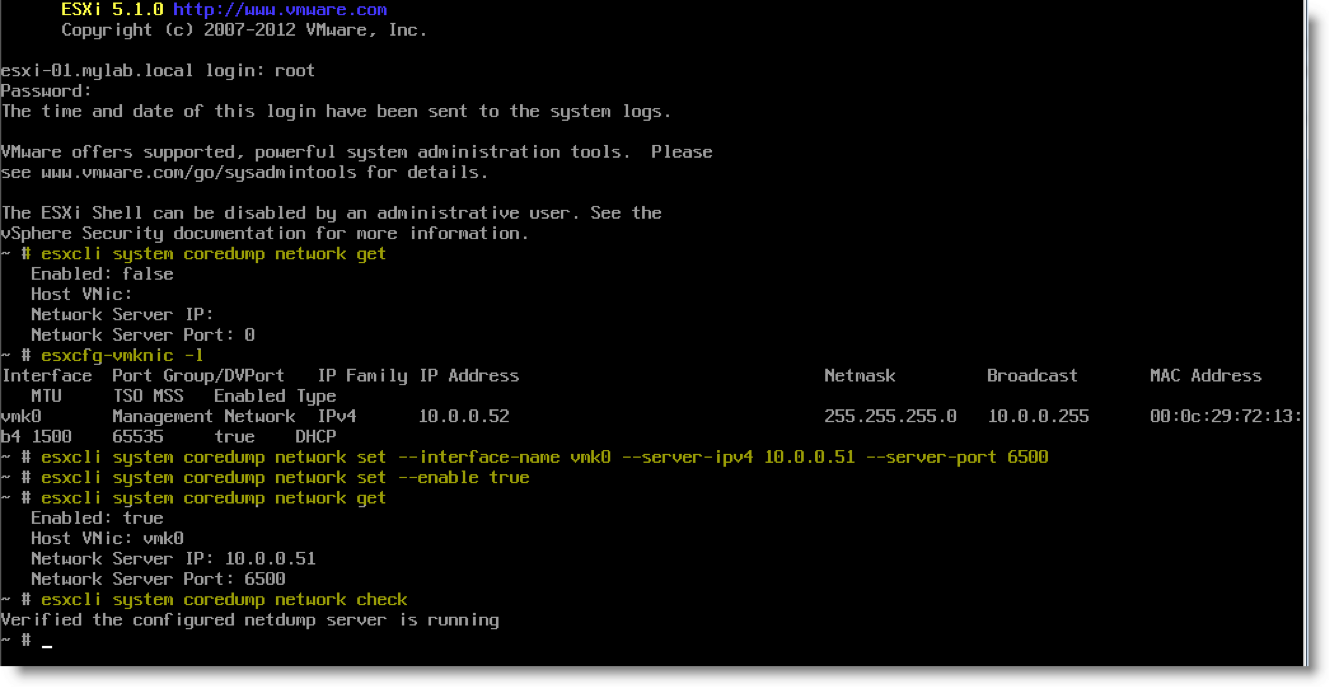
Task: Click the coredump network check command
Action: (224, 599)
